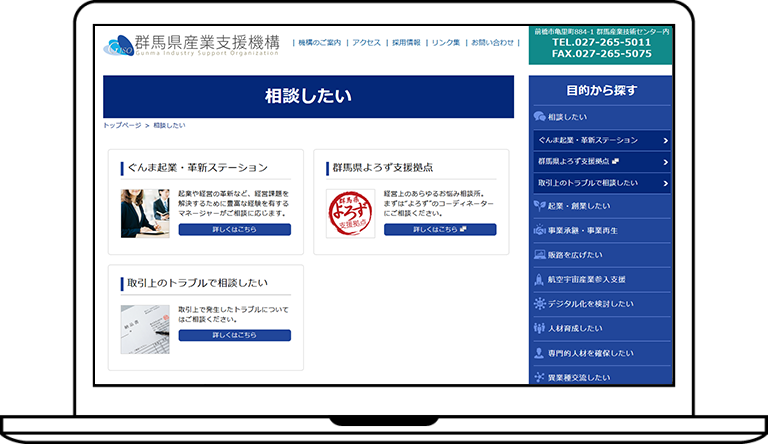The image size is (768, 444).
Task: Click the 相談したい breadcrumb text
Action: pos(169,125)
